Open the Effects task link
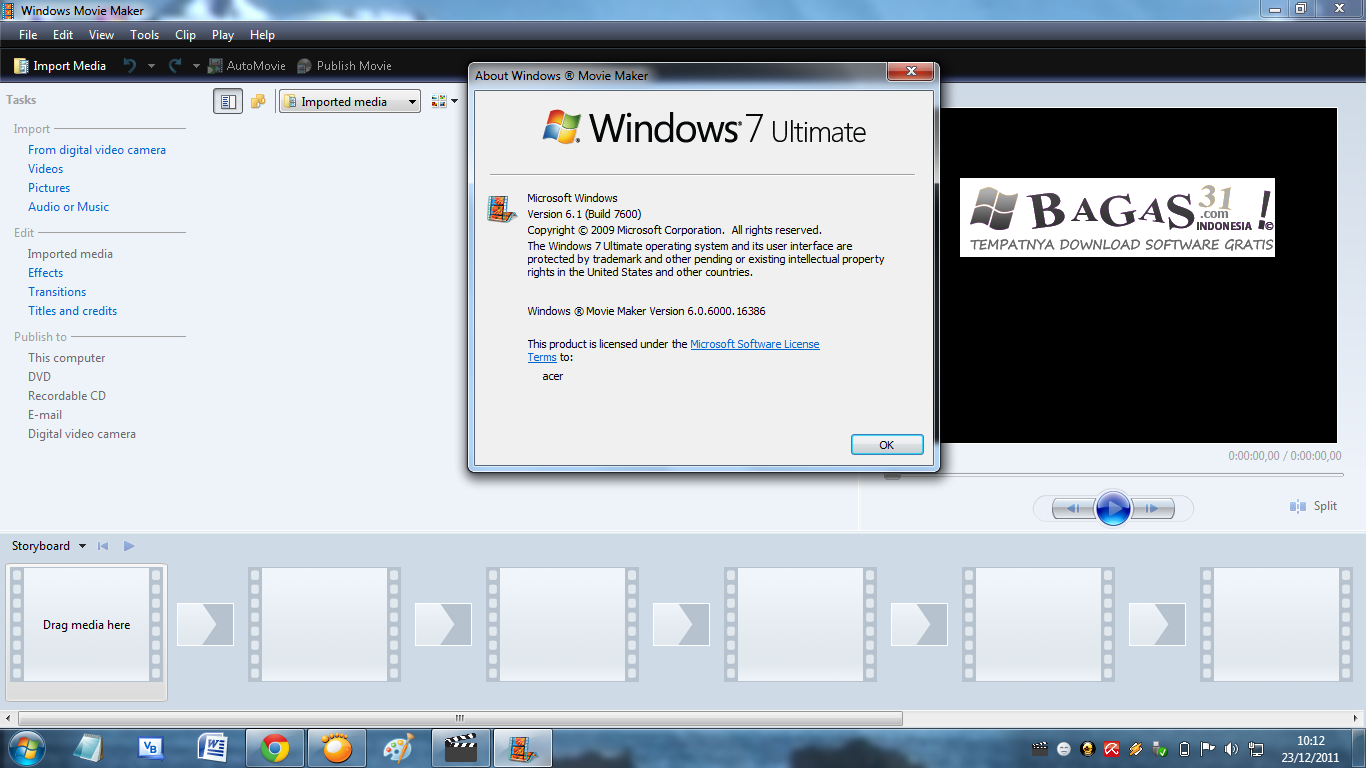This screenshot has height=768, width=1366. point(45,273)
